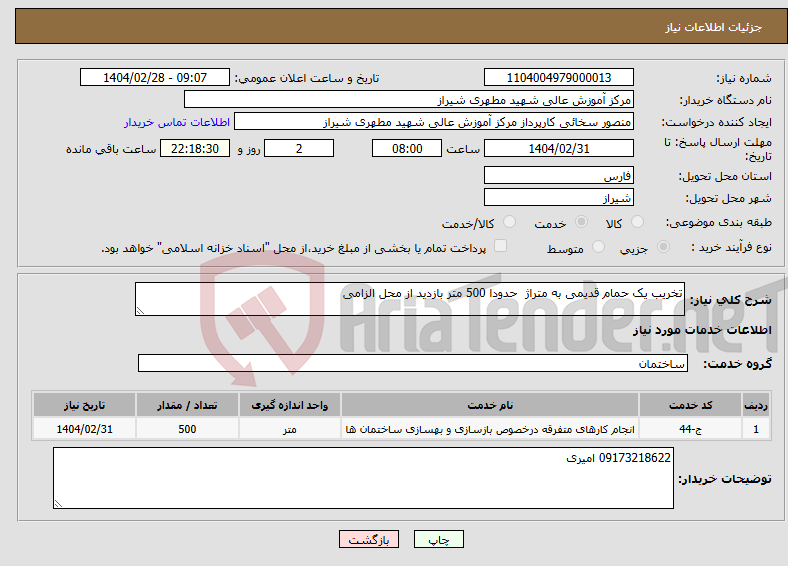Click the جزئیات اطلاعات نیاز header title

pyautogui.click(x=714, y=27)
